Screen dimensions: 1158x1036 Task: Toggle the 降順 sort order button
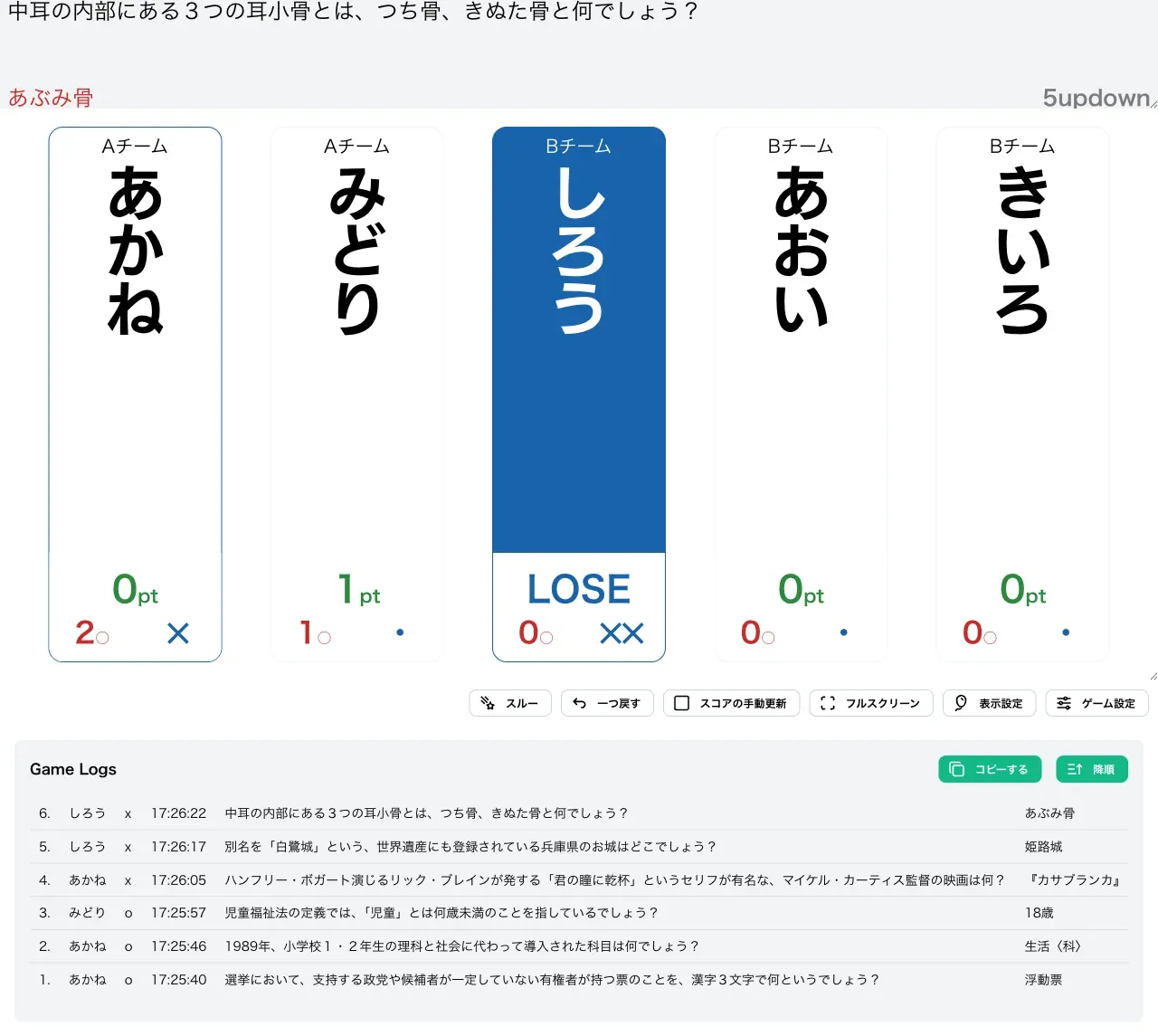(x=1092, y=769)
